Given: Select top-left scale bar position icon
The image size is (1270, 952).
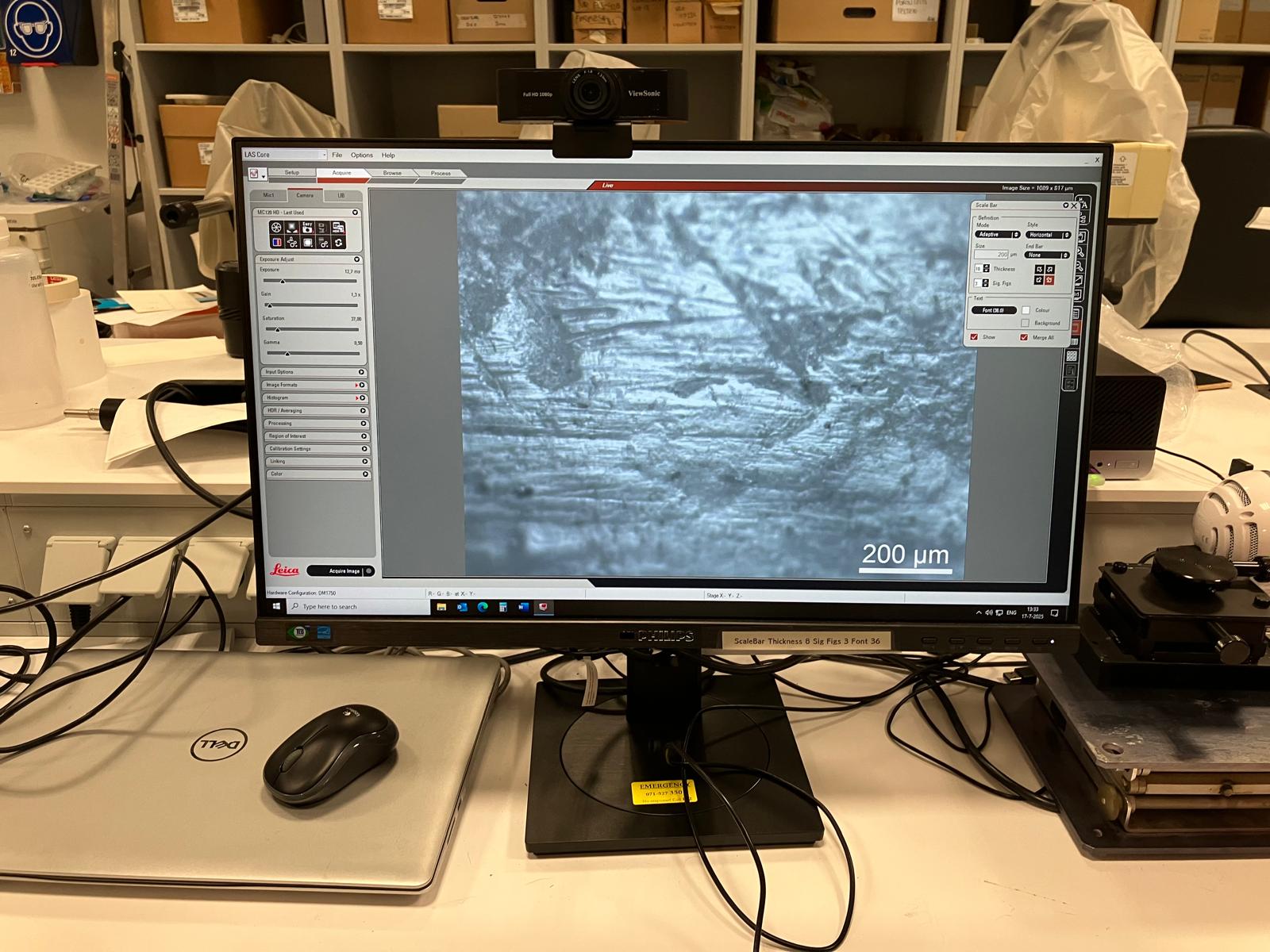Looking at the screenshot, I should (1038, 270).
